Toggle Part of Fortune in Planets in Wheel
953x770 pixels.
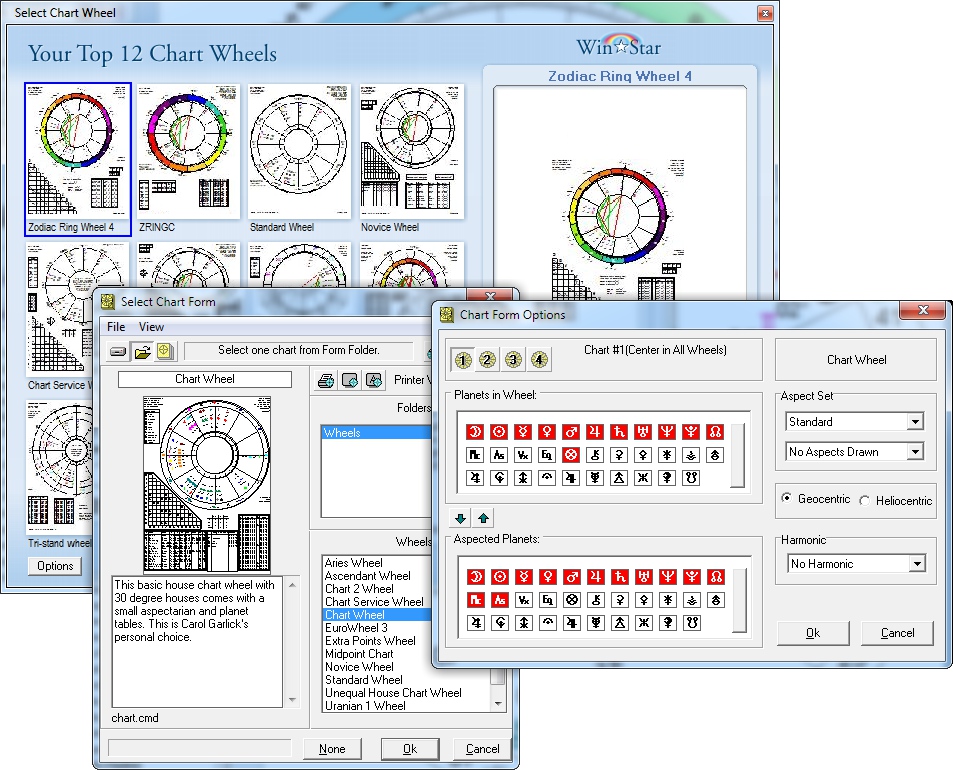click(571, 455)
